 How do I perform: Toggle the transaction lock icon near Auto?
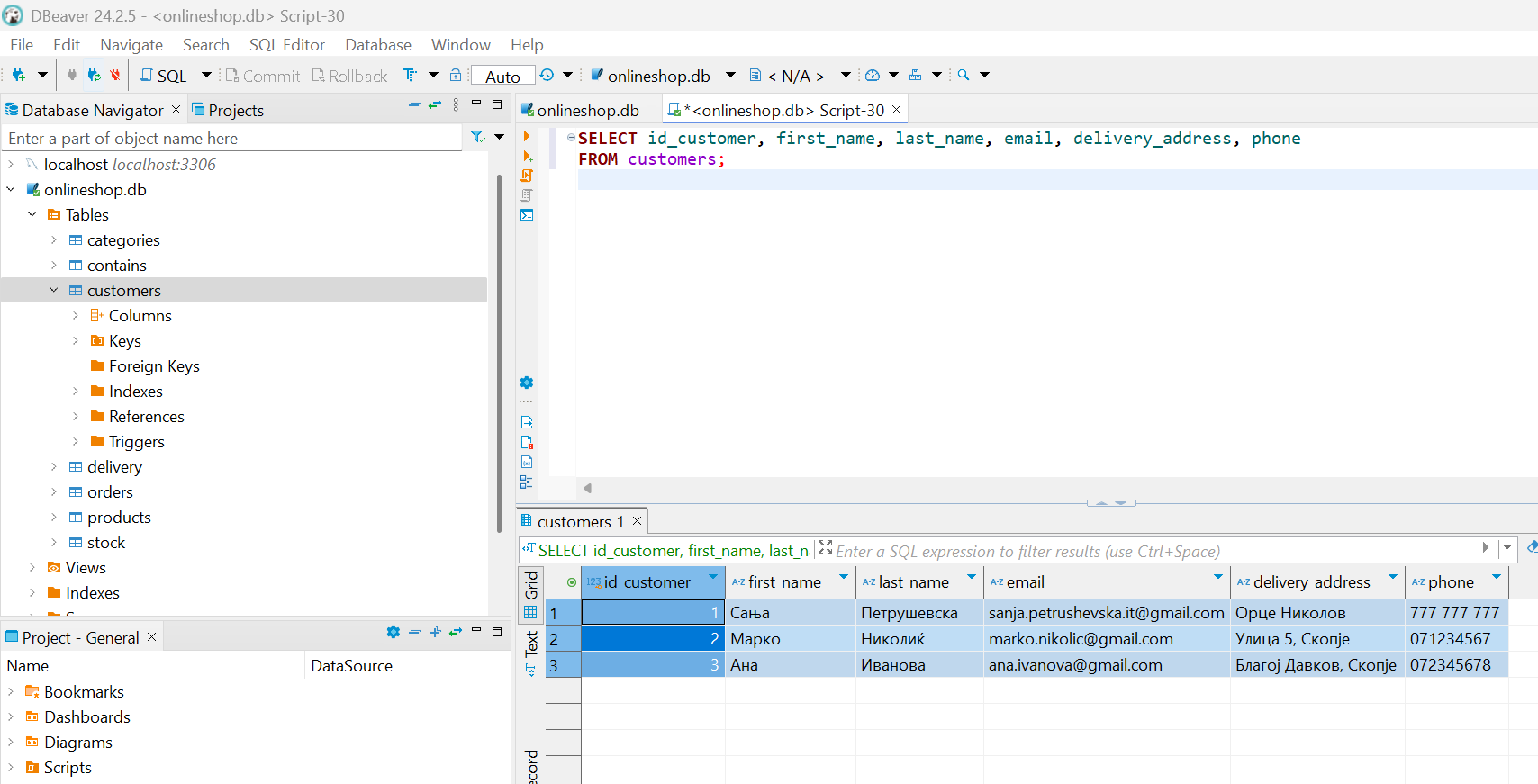coord(456,76)
